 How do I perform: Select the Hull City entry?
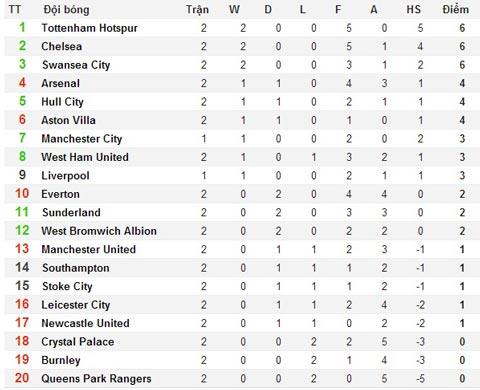click(x=62, y=102)
